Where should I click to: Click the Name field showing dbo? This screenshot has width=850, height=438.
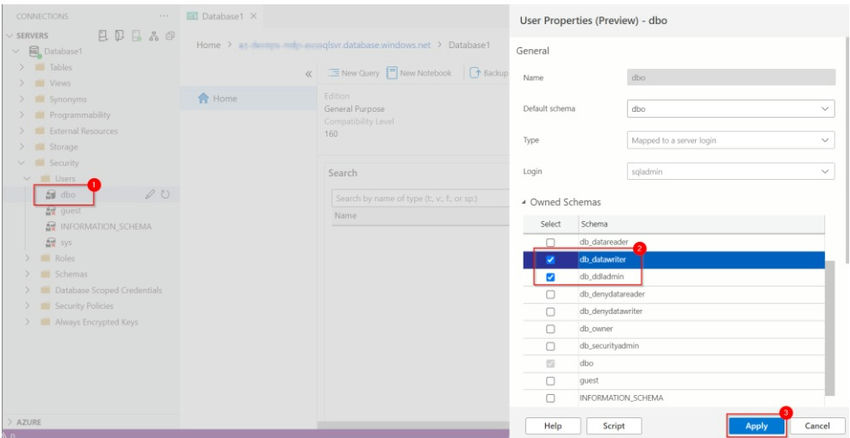[730, 78]
